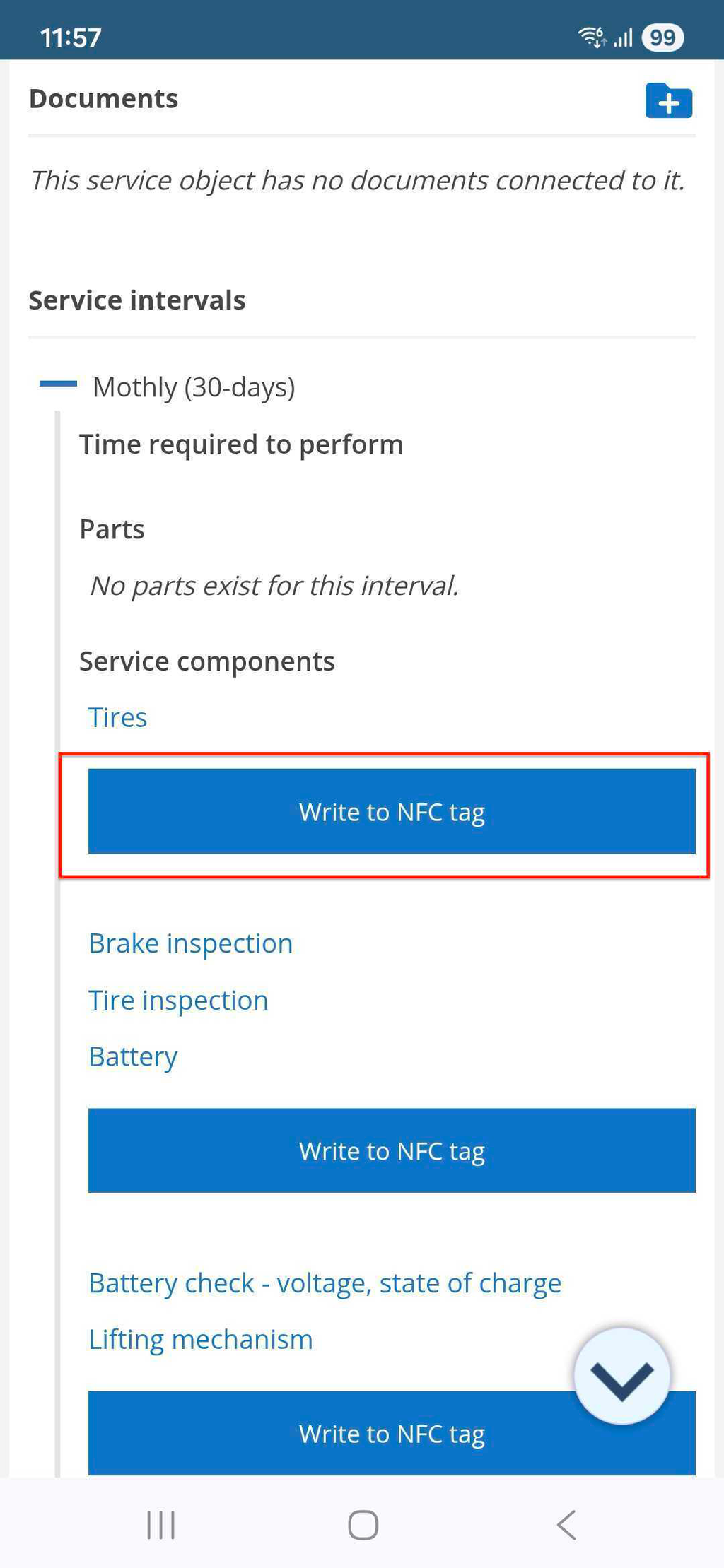This screenshot has width=724, height=1568.
Task: Tap Write to NFC tag under Lifting mechanism
Action: 391,1432
